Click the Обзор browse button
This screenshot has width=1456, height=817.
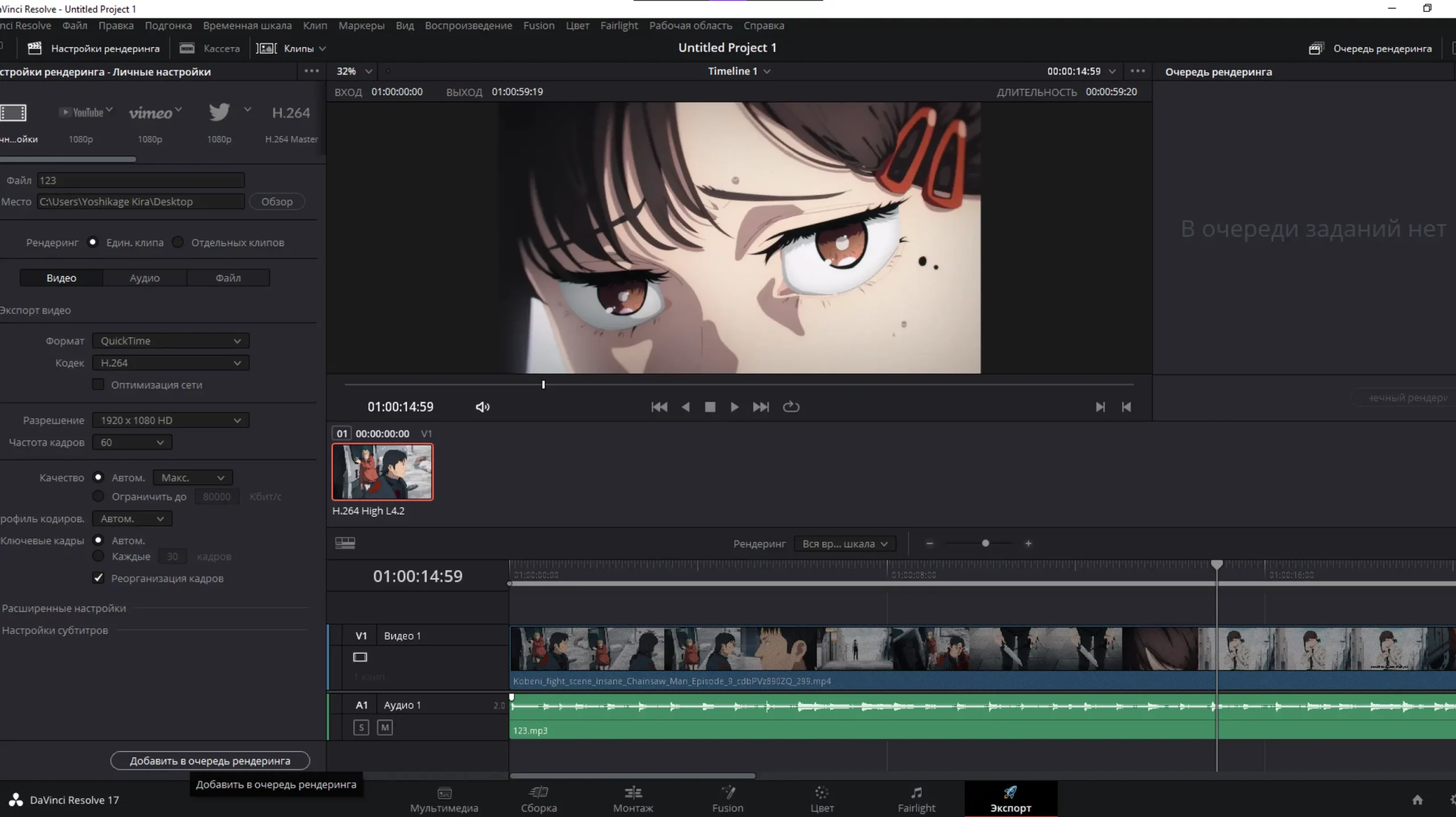[x=277, y=202]
